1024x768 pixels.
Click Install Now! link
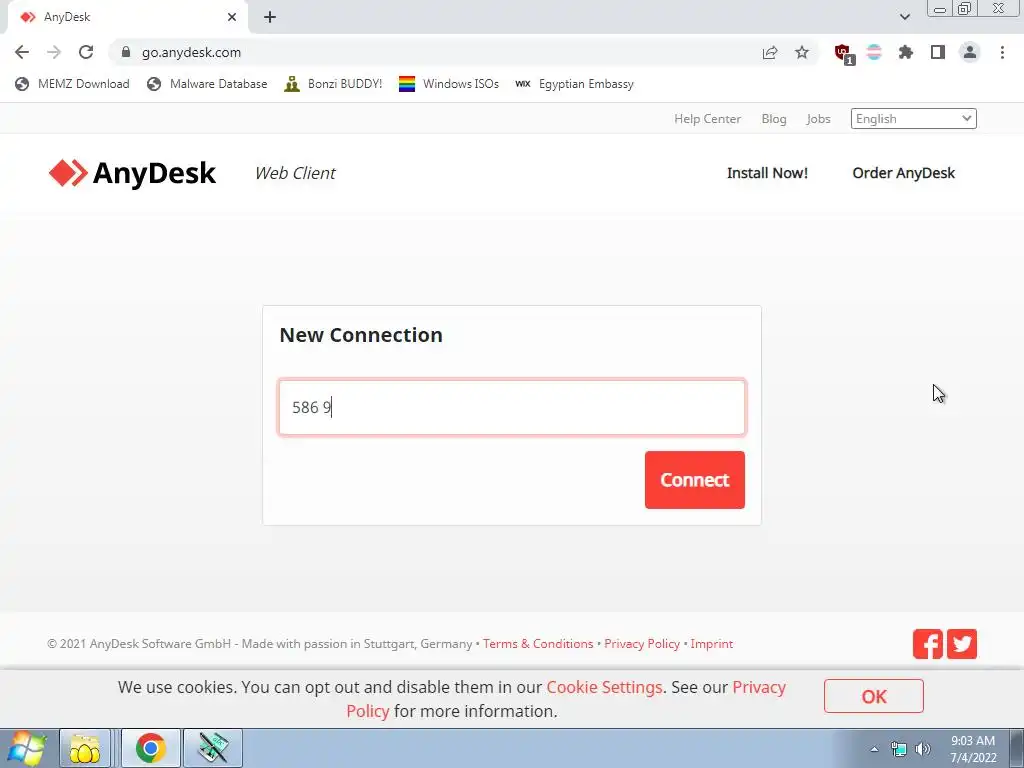(x=767, y=173)
